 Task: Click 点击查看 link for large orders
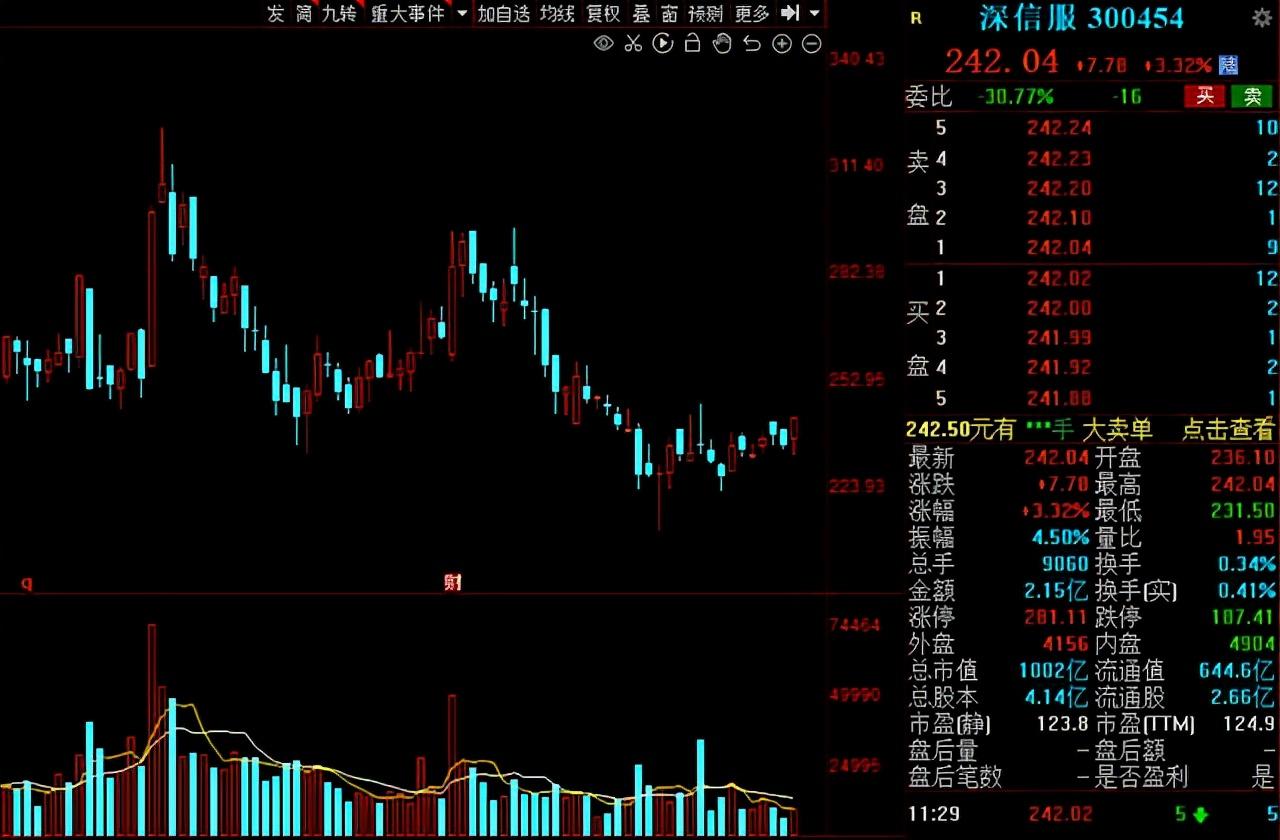click(1228, 430)
